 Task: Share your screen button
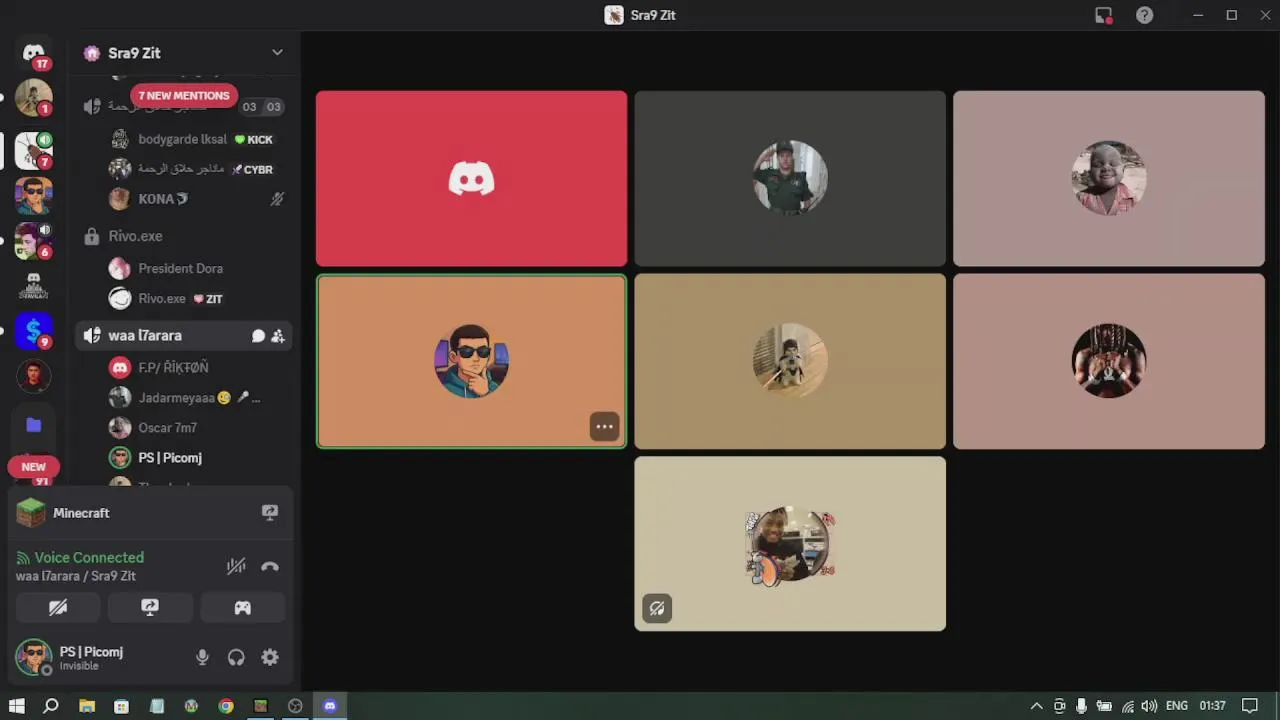tap(150, 607)
